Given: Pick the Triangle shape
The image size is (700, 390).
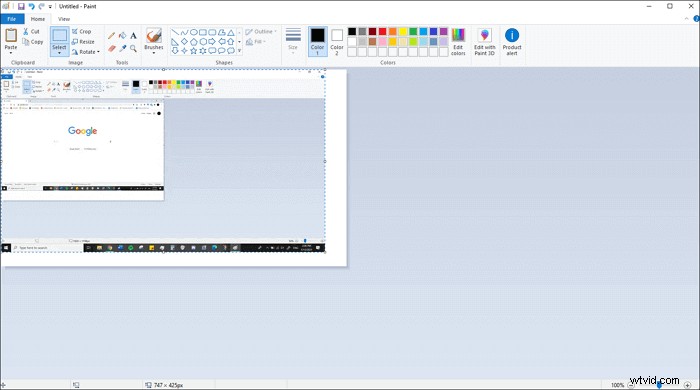Looking at the screenshot, I should pos(231,32).
